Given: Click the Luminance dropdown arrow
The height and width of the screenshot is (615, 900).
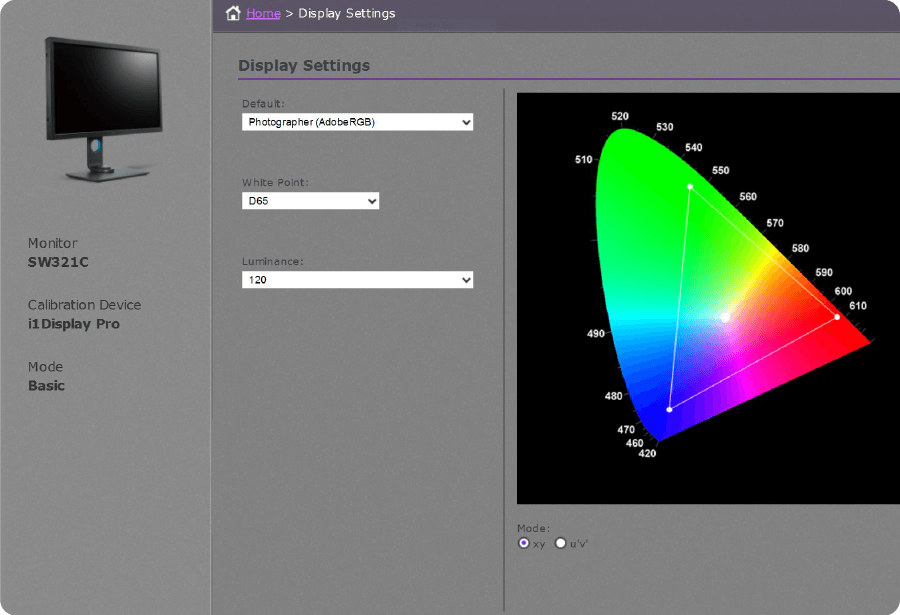Looking at the screenshot, I should tap(466, 279).
